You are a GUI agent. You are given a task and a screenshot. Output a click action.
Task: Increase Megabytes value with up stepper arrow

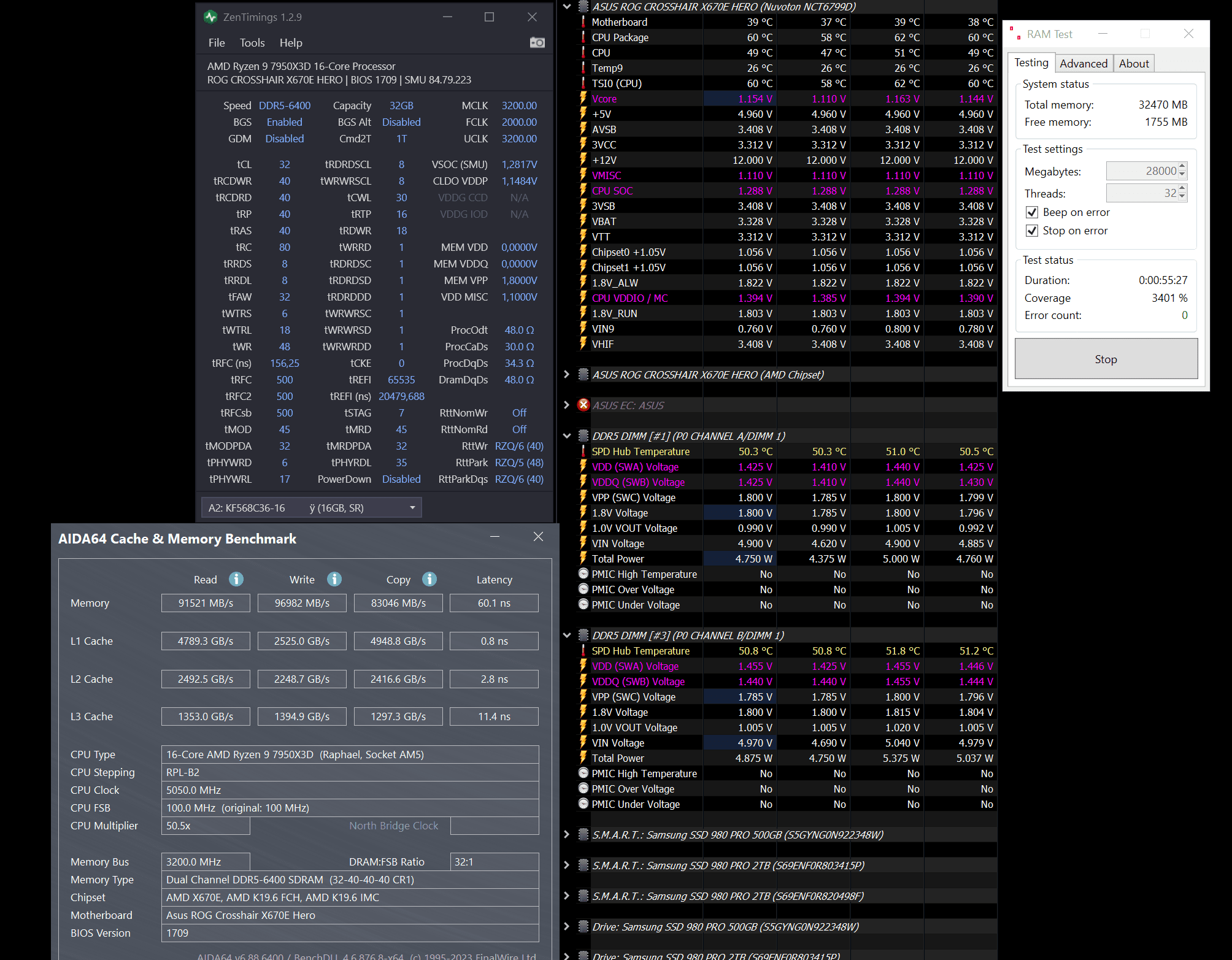tap(1182, 167)
